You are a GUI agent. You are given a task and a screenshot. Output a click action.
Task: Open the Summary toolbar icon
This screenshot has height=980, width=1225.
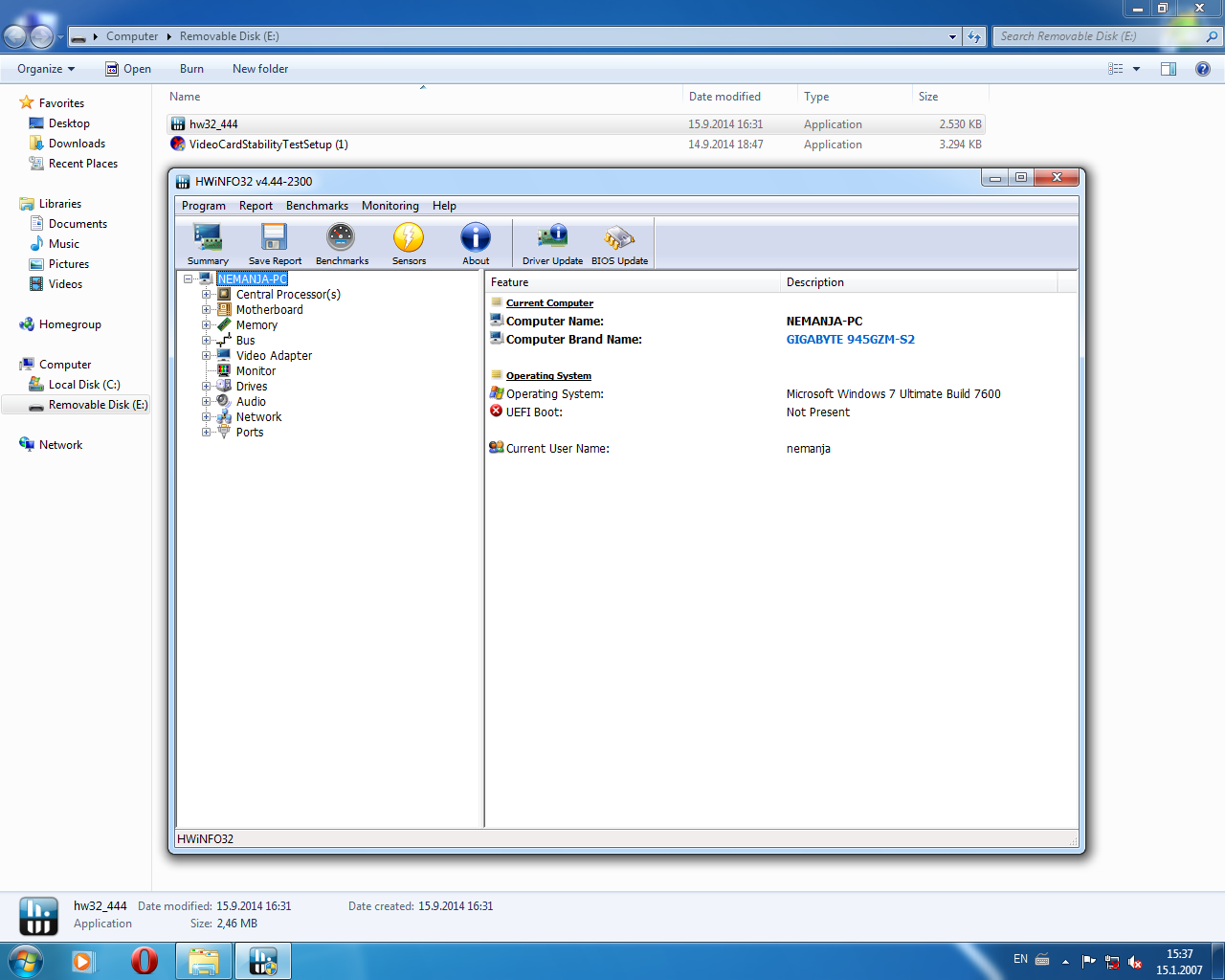point(208,243)
